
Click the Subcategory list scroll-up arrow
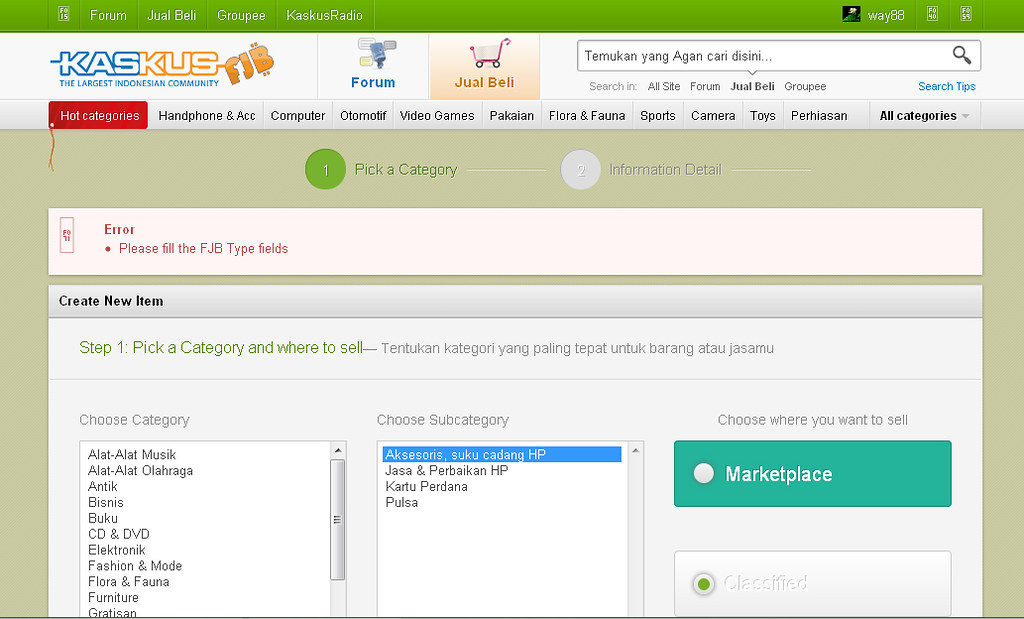point(635,450)
